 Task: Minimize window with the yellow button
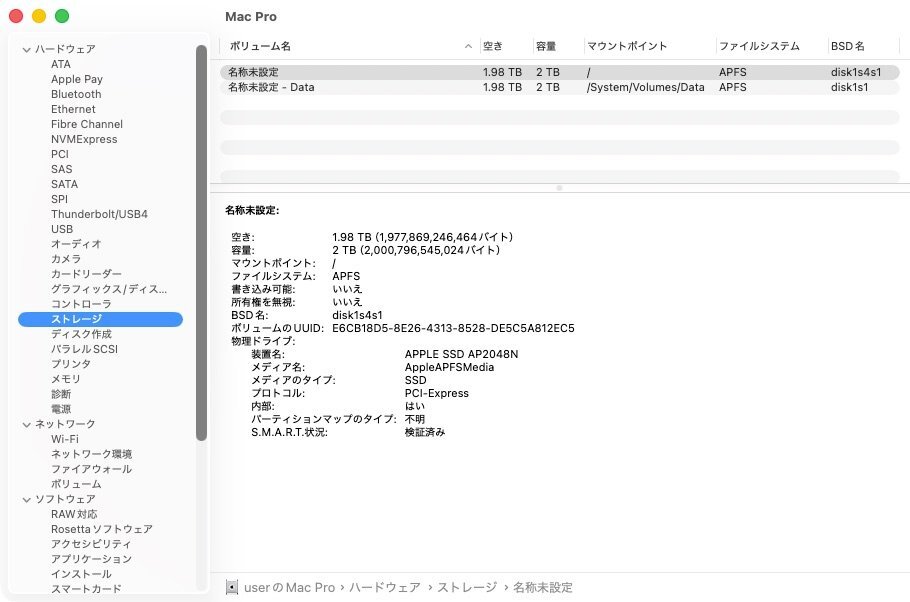coord(39,16)
